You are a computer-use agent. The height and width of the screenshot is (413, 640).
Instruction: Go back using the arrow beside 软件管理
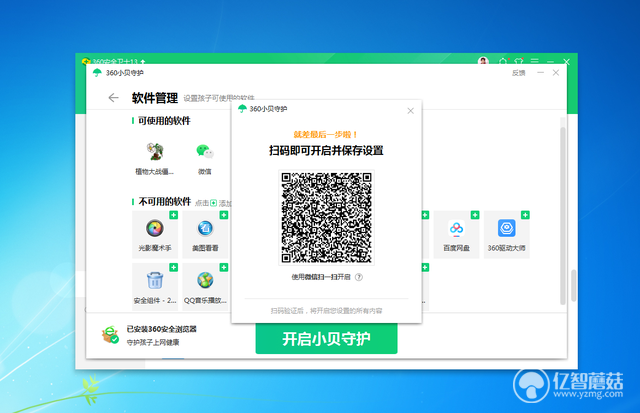point(113,98)
